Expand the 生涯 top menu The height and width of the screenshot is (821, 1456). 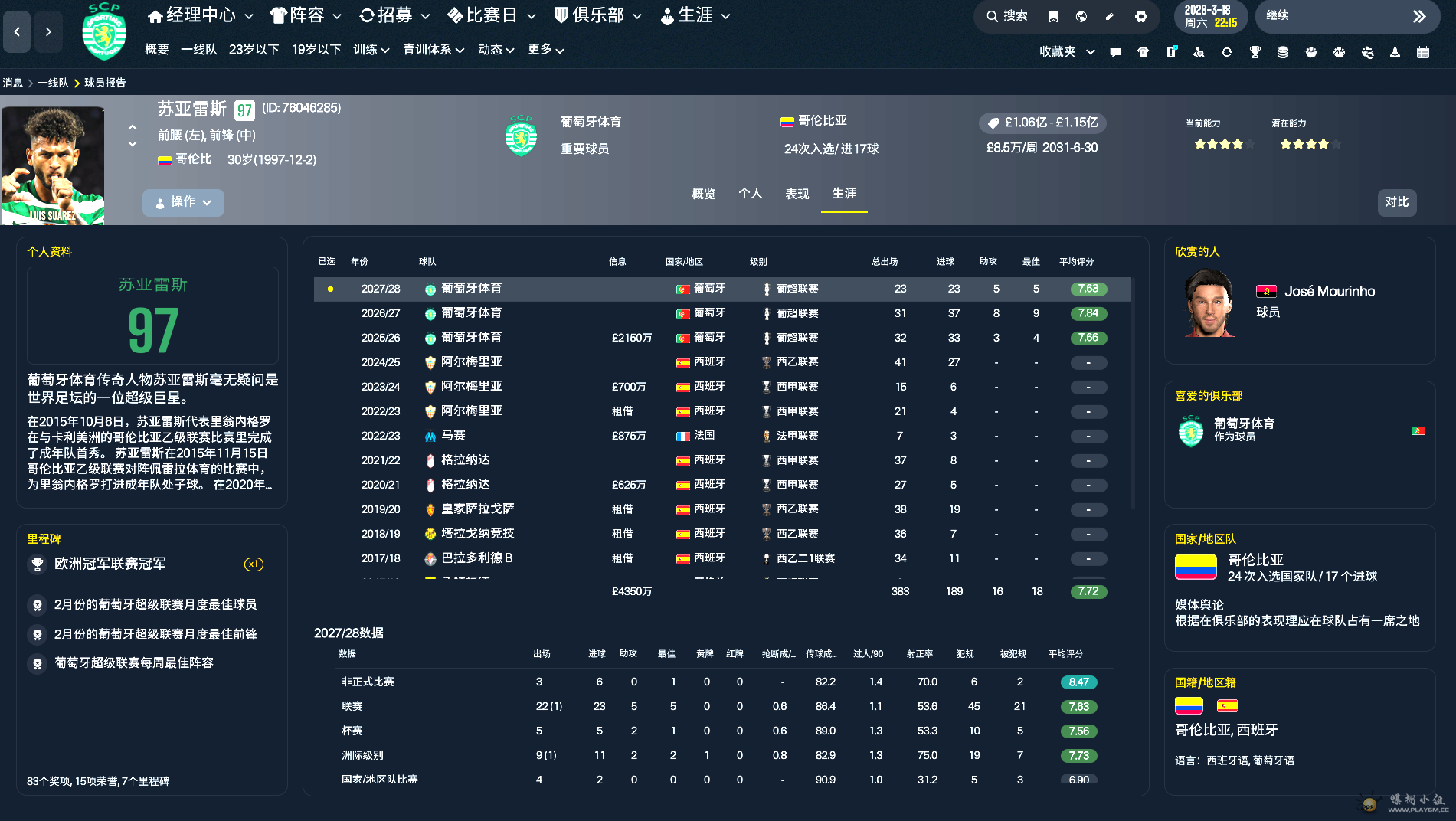[x=695, y=15]
